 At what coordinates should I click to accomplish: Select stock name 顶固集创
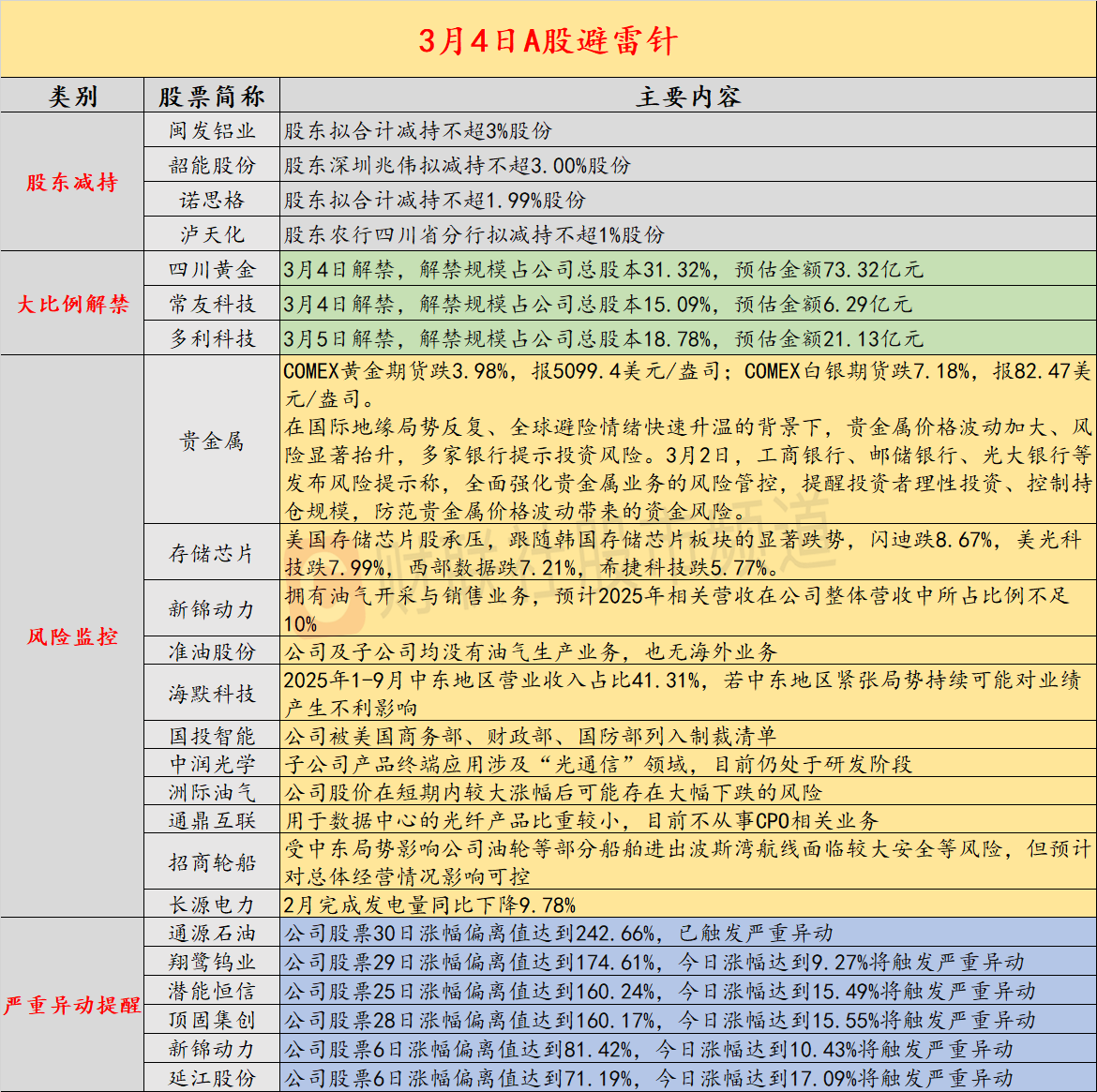212,1020
